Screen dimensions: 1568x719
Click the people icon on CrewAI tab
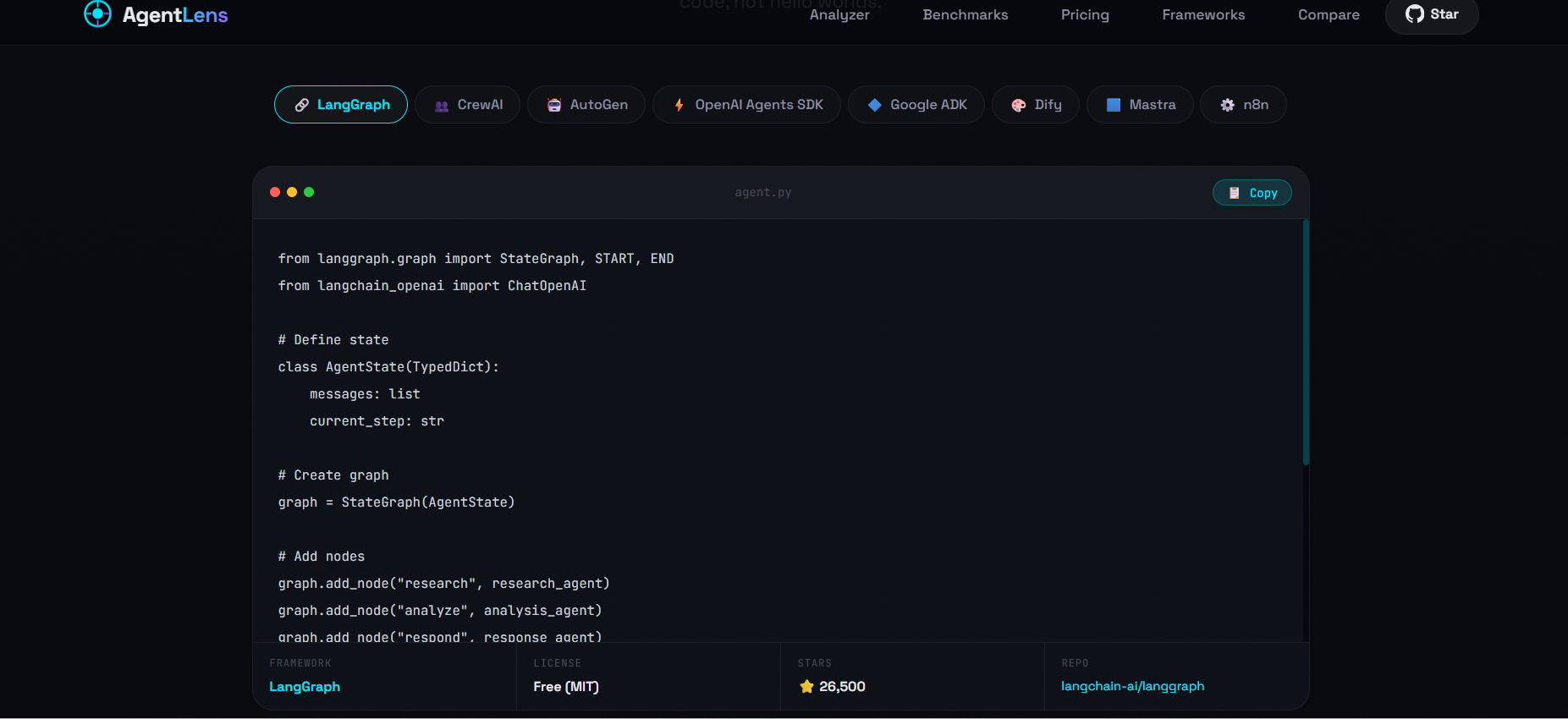(x=442, y=106)
